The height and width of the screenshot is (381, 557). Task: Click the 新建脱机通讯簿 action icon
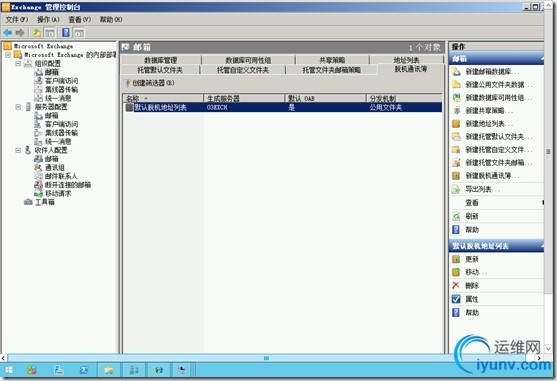(x=456, y=175)
